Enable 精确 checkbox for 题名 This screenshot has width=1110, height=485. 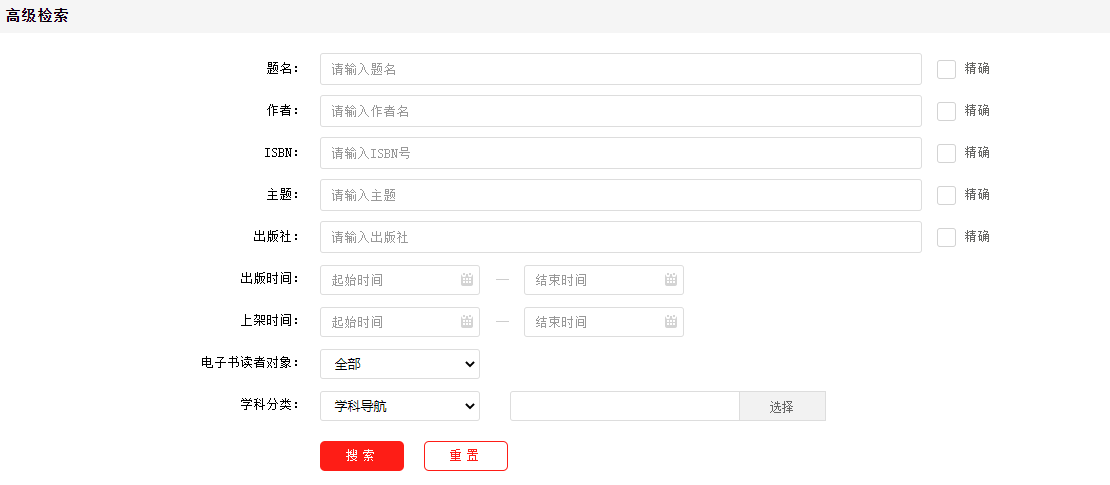point(946,69)
